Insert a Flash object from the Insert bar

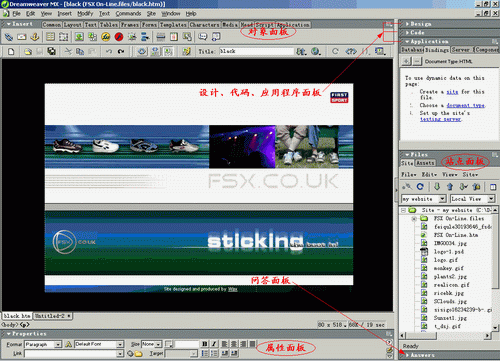(119, 37)
